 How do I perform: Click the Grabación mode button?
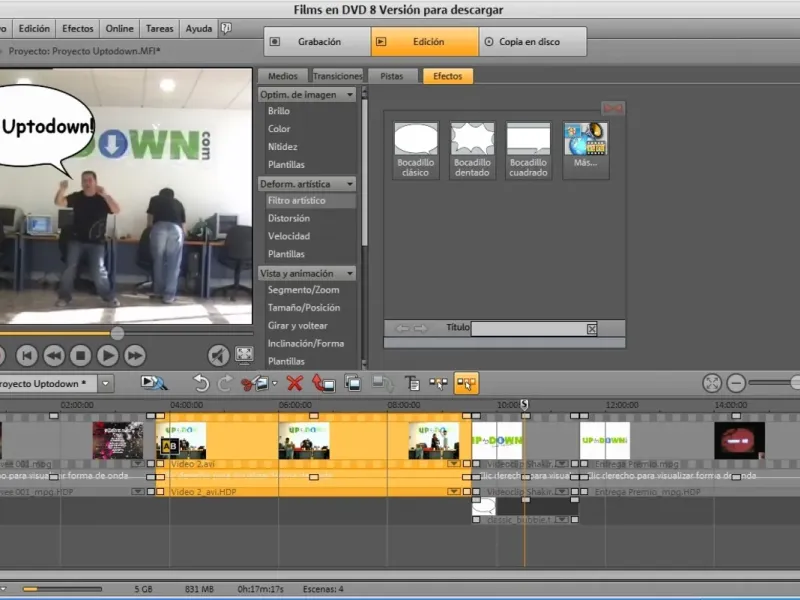coord(317,42)
